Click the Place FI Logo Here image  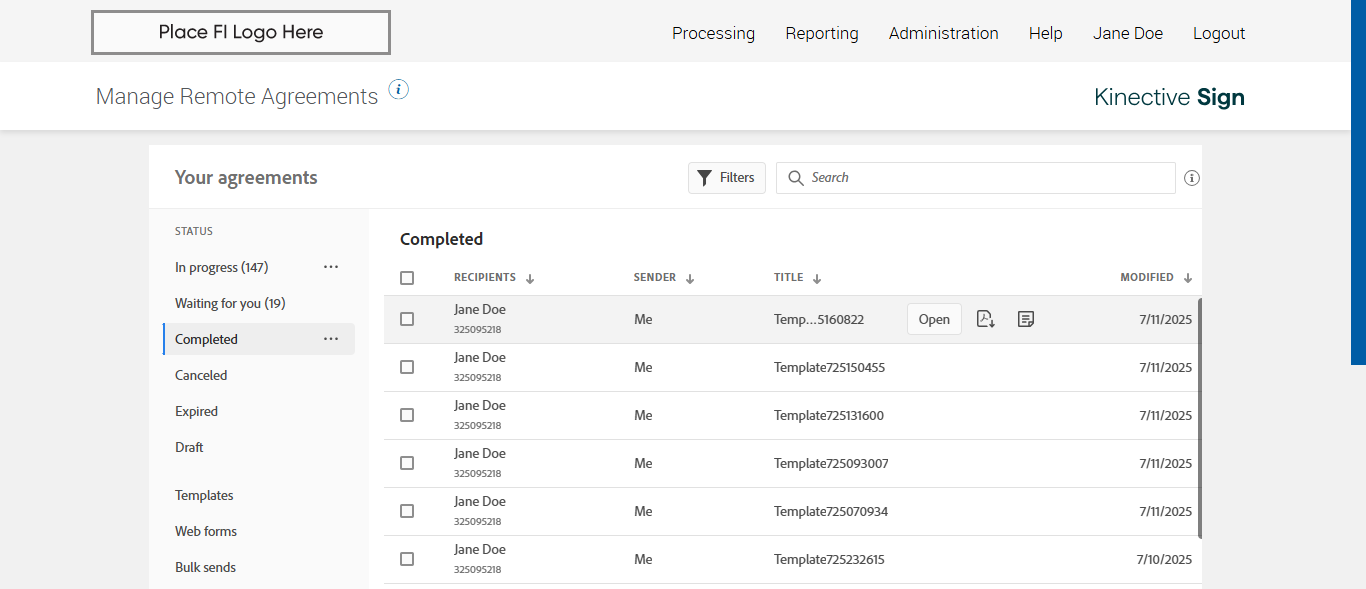241,32
